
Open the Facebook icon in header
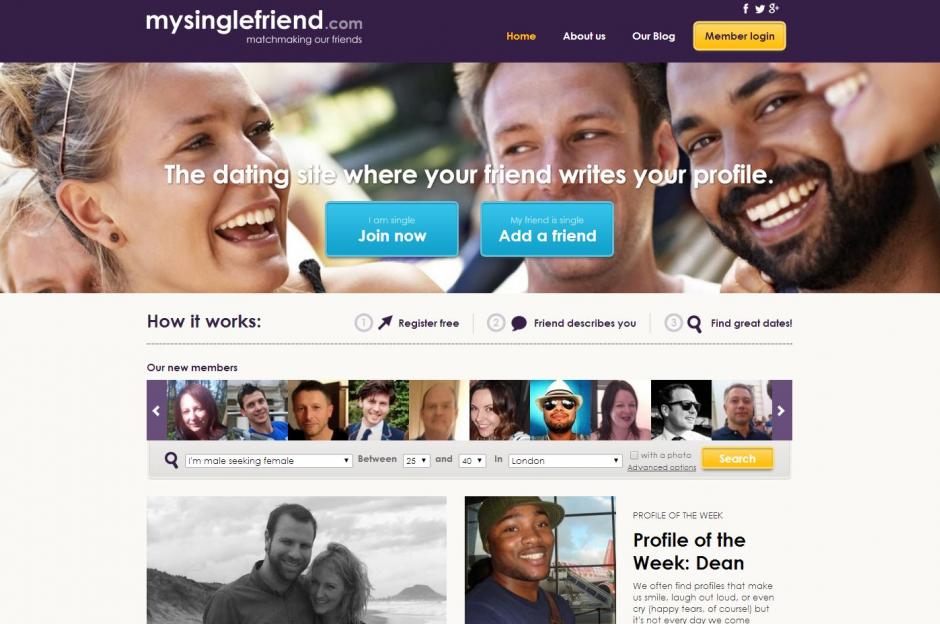746,8
